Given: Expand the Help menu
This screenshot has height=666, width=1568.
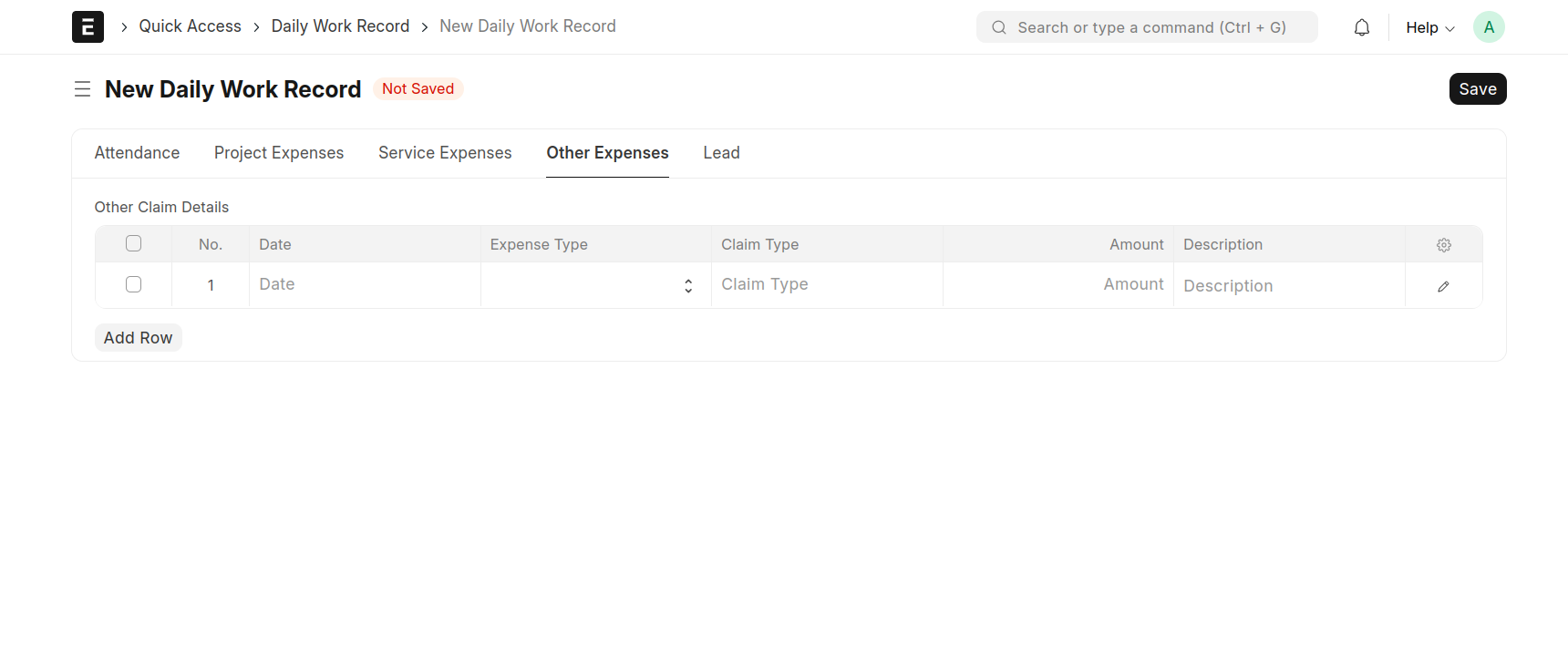Looking at the screenshot, I should coord(1429,27).
